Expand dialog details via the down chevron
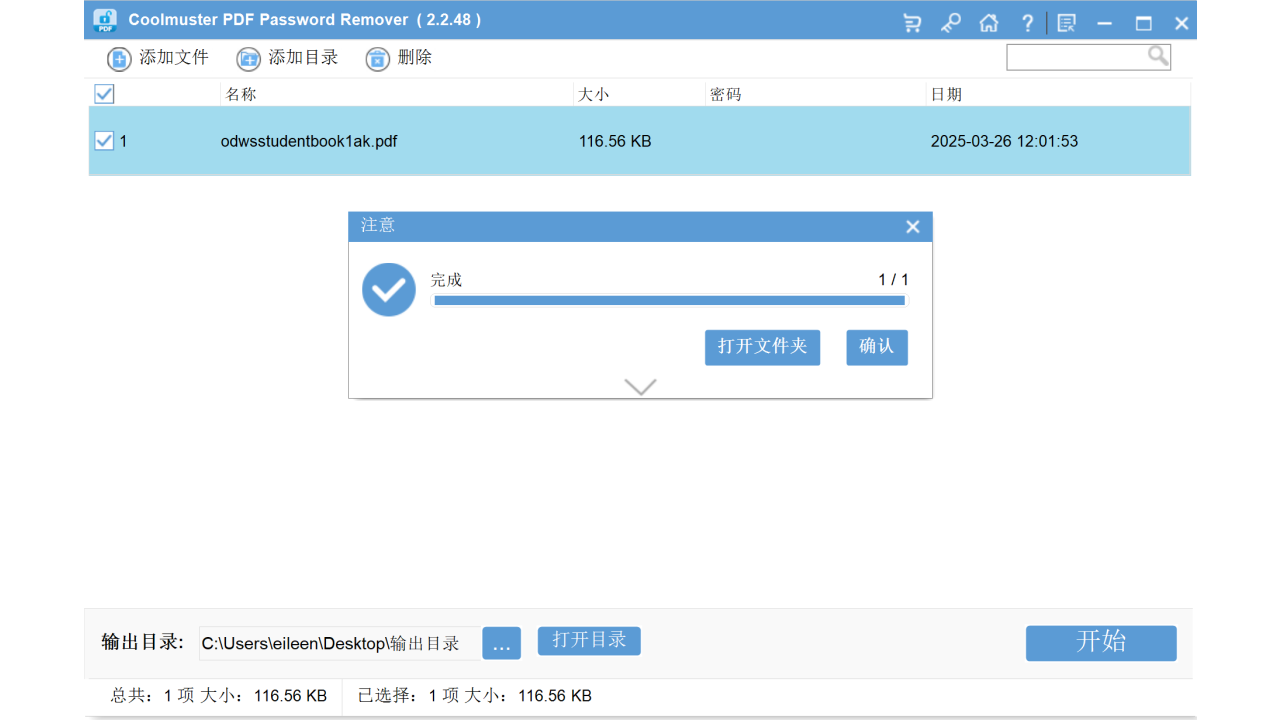The image size is (1280, 720). [640, 387]
